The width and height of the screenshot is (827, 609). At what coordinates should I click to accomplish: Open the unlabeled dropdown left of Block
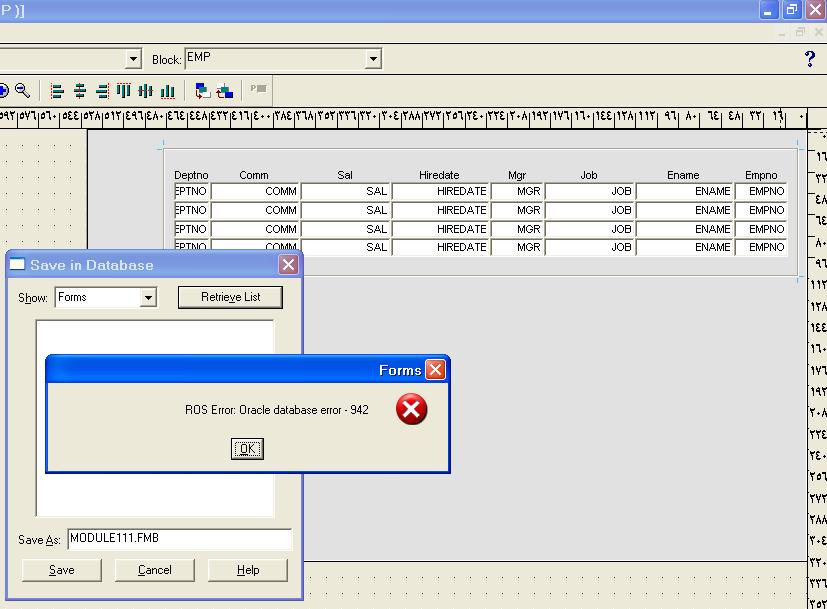133,60
